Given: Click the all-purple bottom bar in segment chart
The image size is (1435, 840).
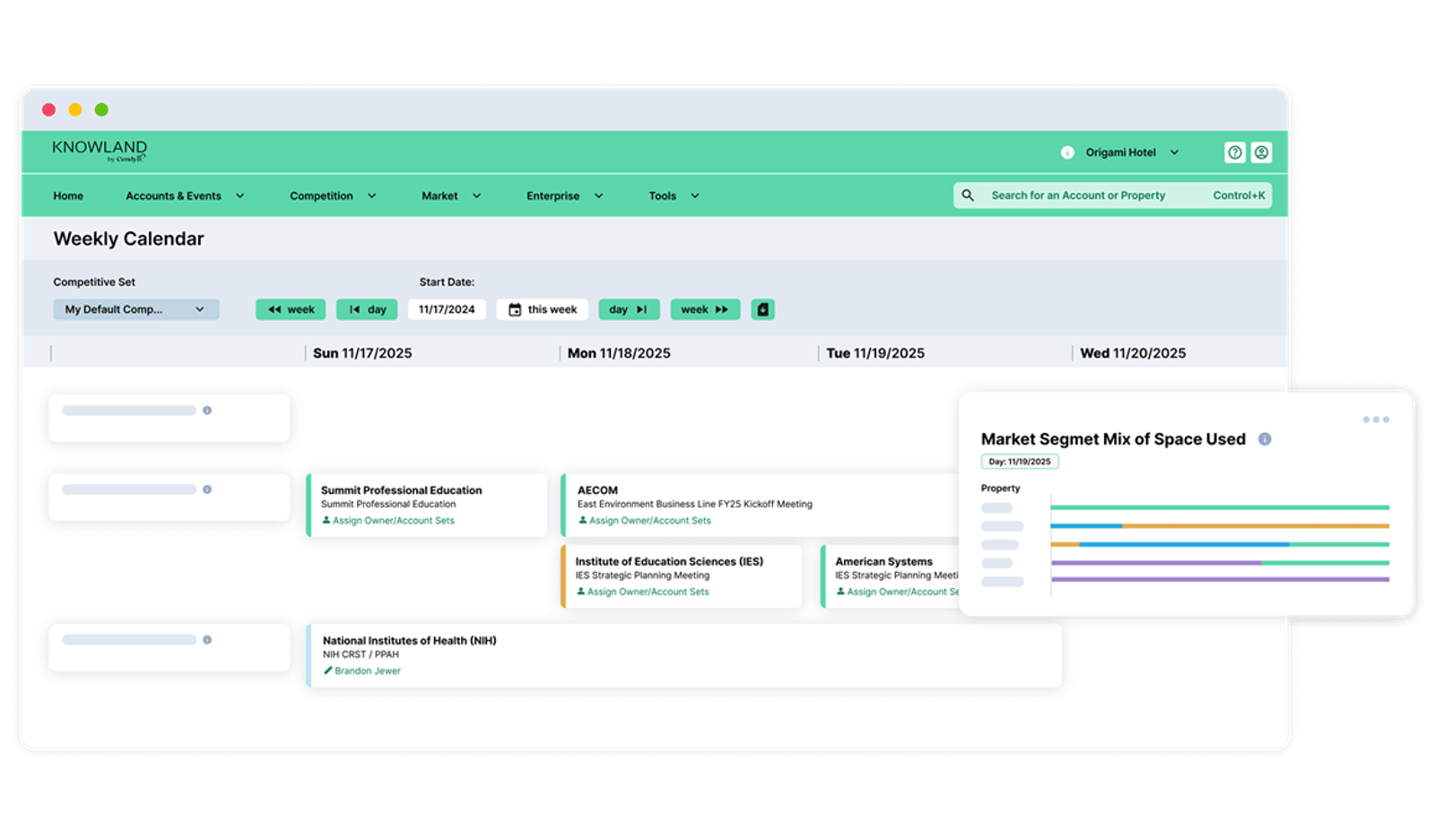Looking at the screenshot, I should click(1221, 580).
